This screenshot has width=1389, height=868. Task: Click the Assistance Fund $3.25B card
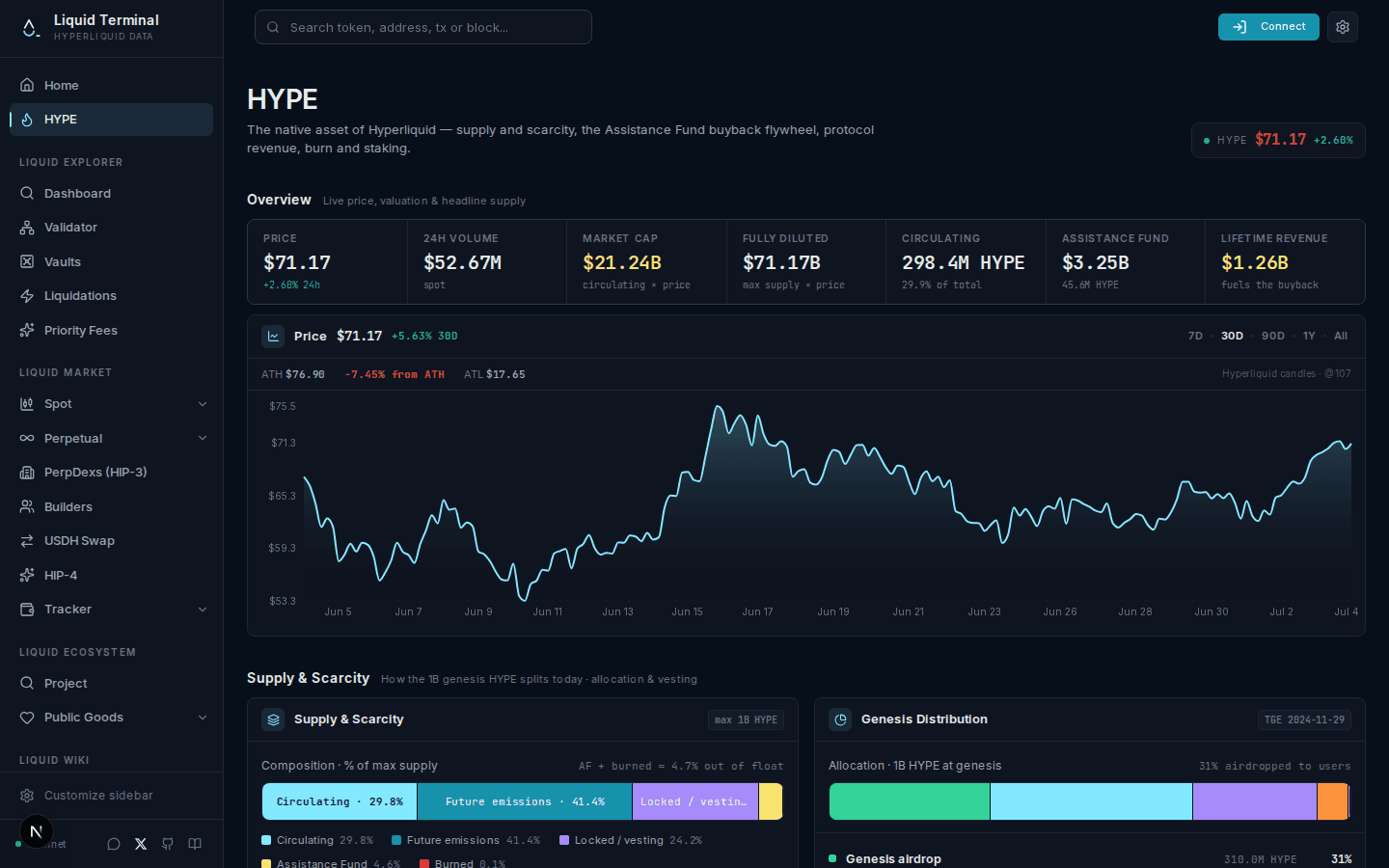click(1126, 262)
